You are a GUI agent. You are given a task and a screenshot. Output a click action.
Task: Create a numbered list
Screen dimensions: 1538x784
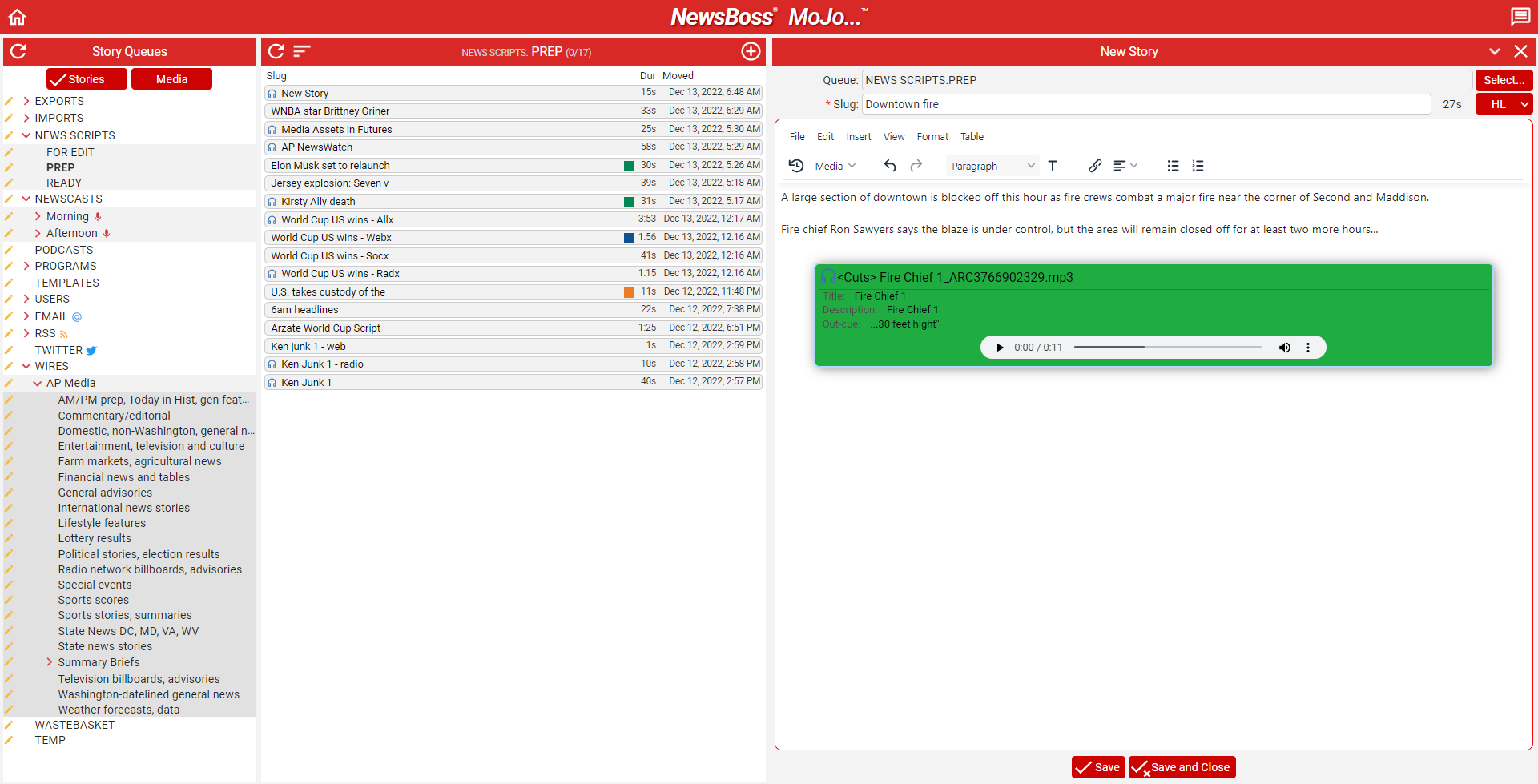tap(1198, 166)
